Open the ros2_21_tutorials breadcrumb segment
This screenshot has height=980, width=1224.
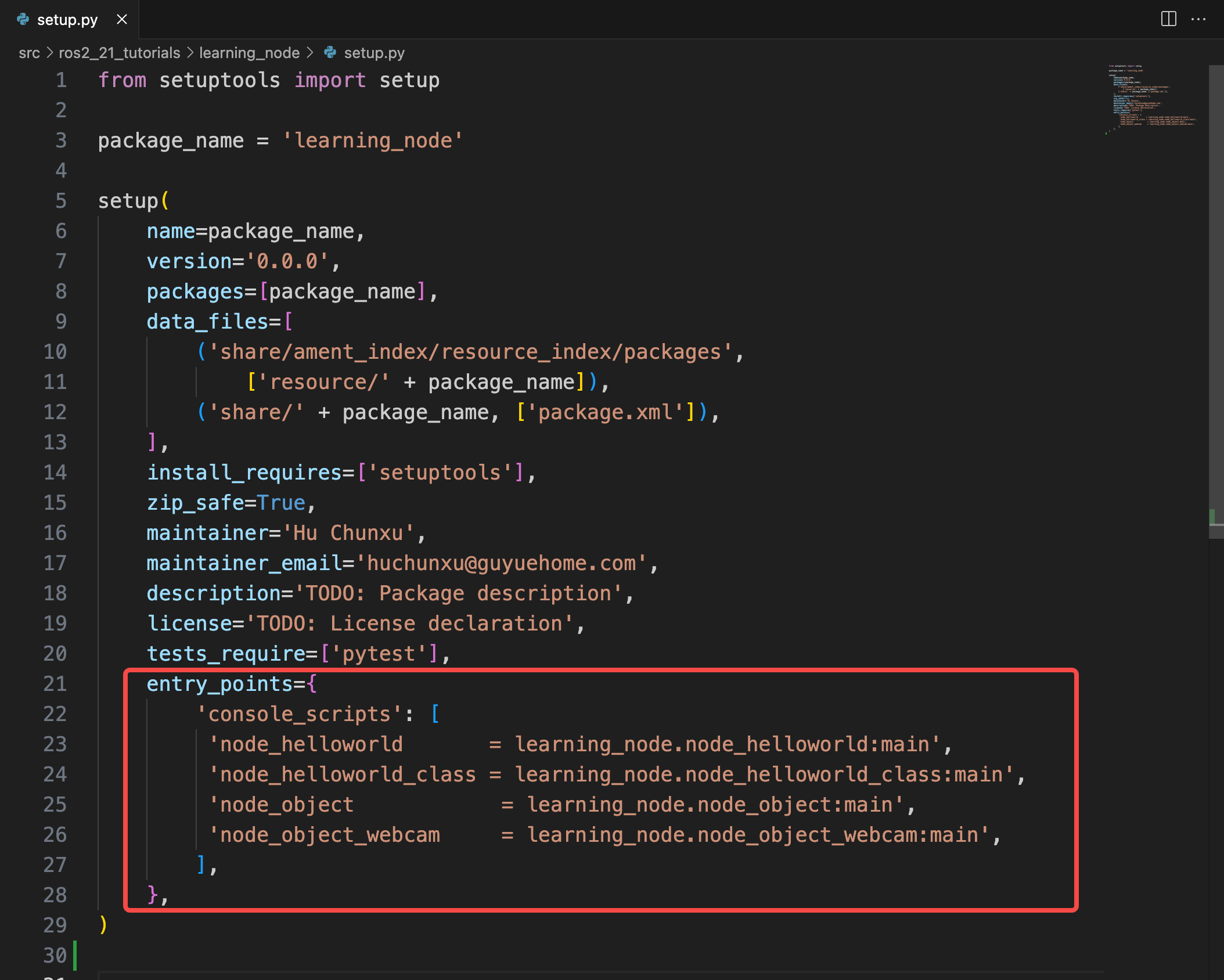point(119,53)
